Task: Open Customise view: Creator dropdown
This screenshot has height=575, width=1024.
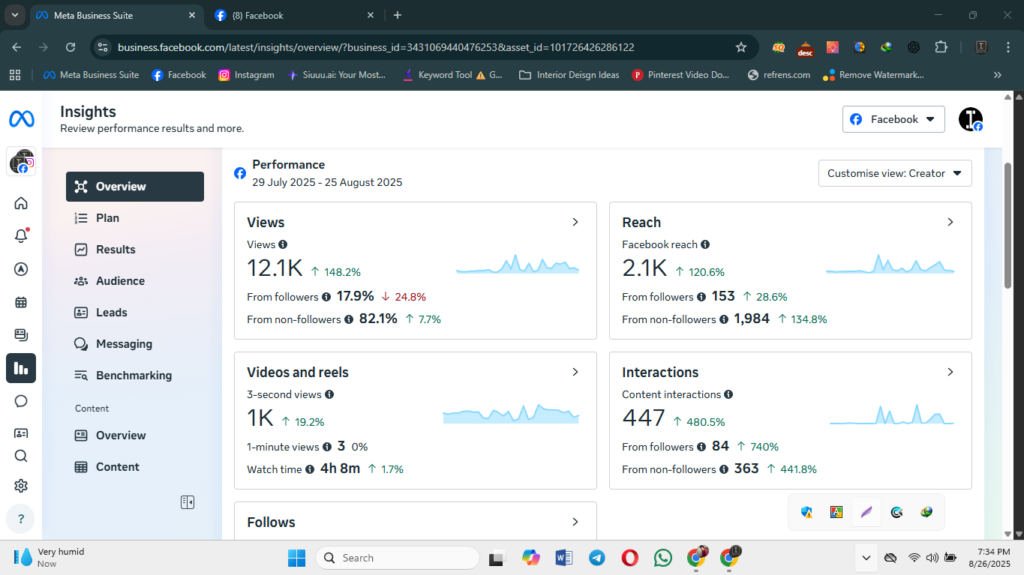Action: click(x=895, y=173)
